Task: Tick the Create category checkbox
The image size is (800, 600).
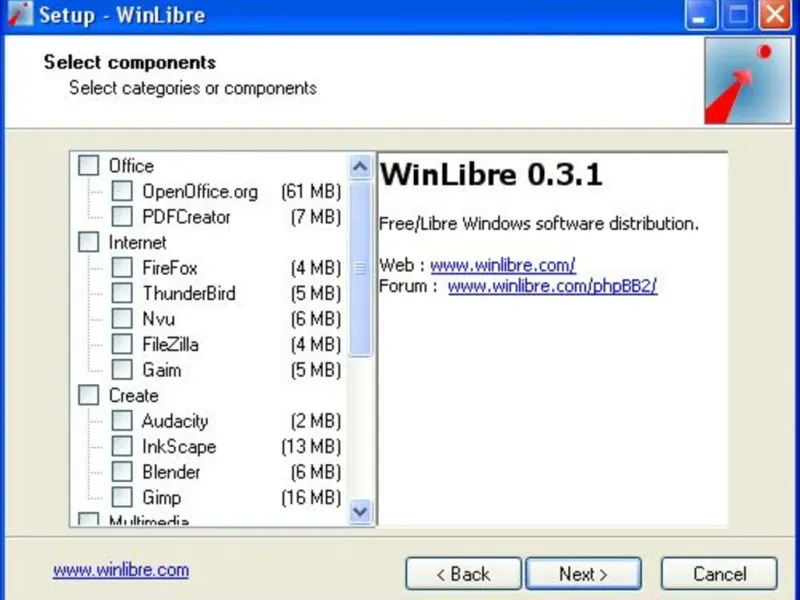Action: click(88, 395)
